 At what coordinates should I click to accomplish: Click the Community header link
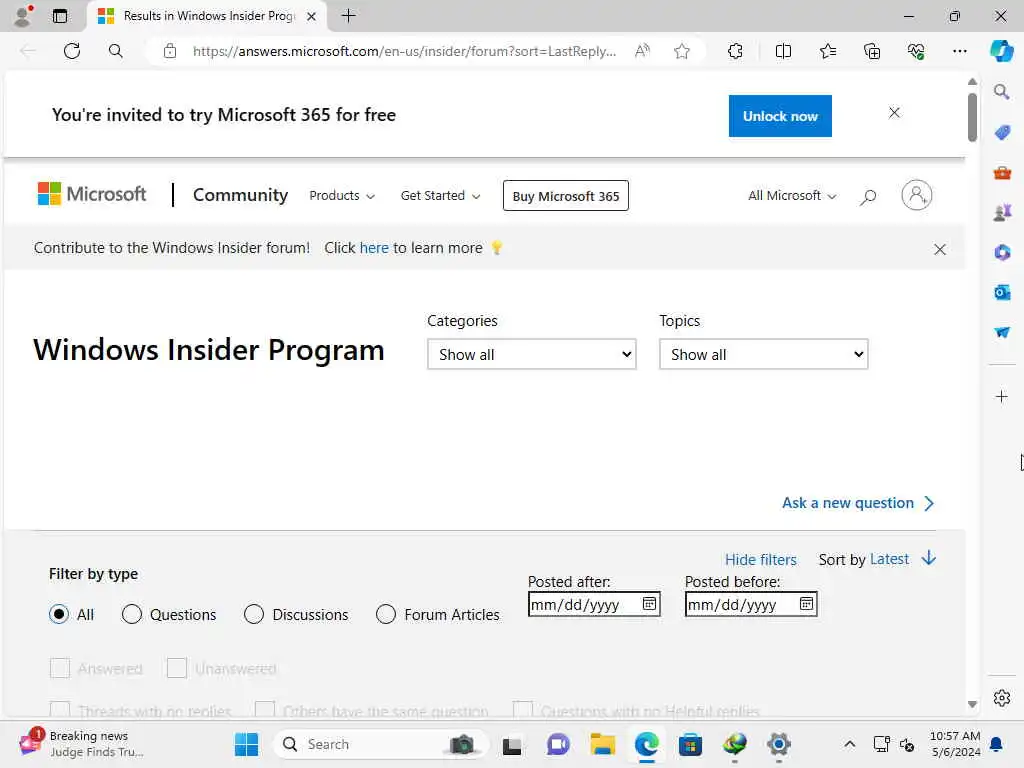click(x=240, y=195)
